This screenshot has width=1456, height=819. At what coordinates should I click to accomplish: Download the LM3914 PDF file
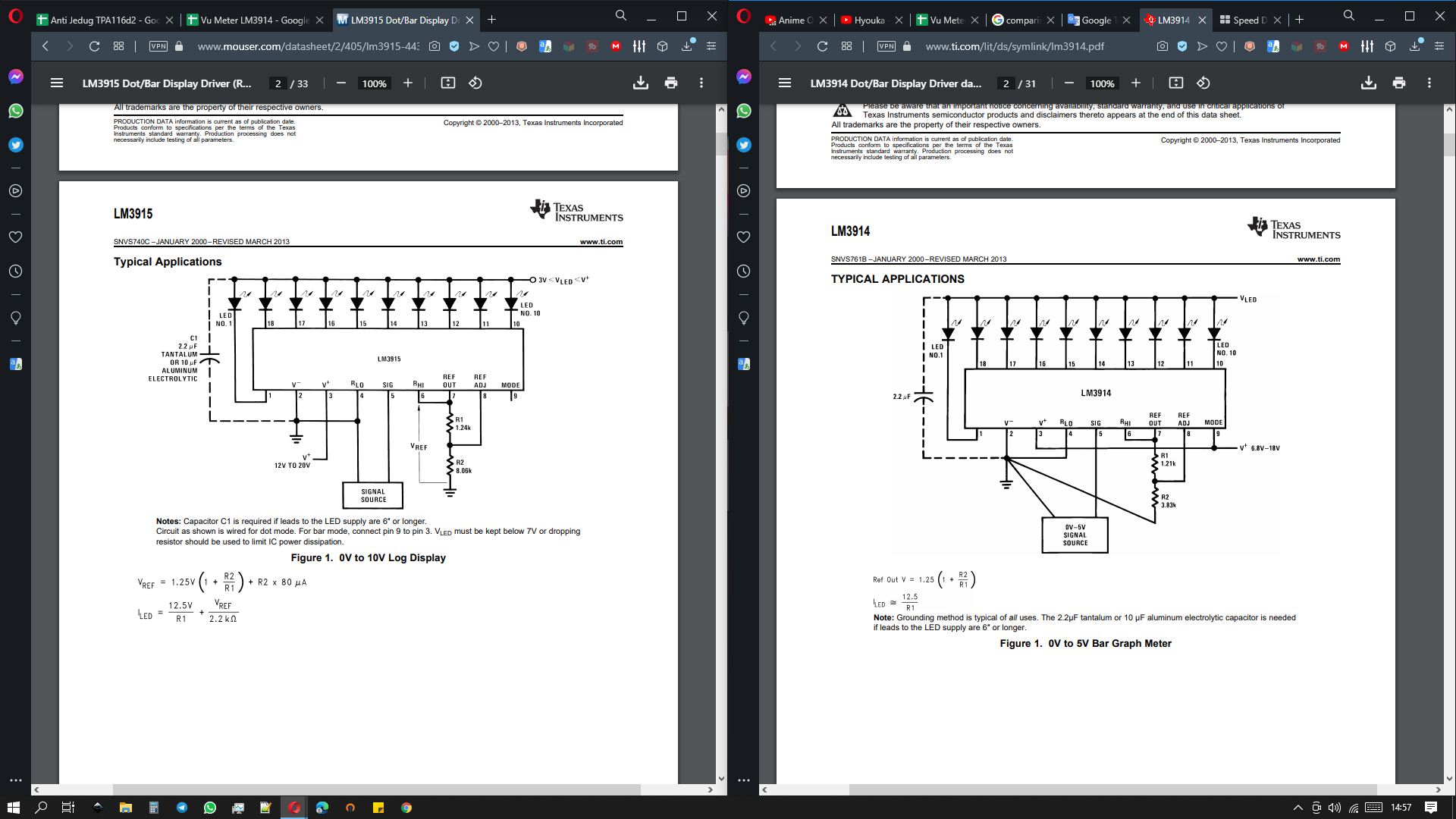click(1368, 83)
